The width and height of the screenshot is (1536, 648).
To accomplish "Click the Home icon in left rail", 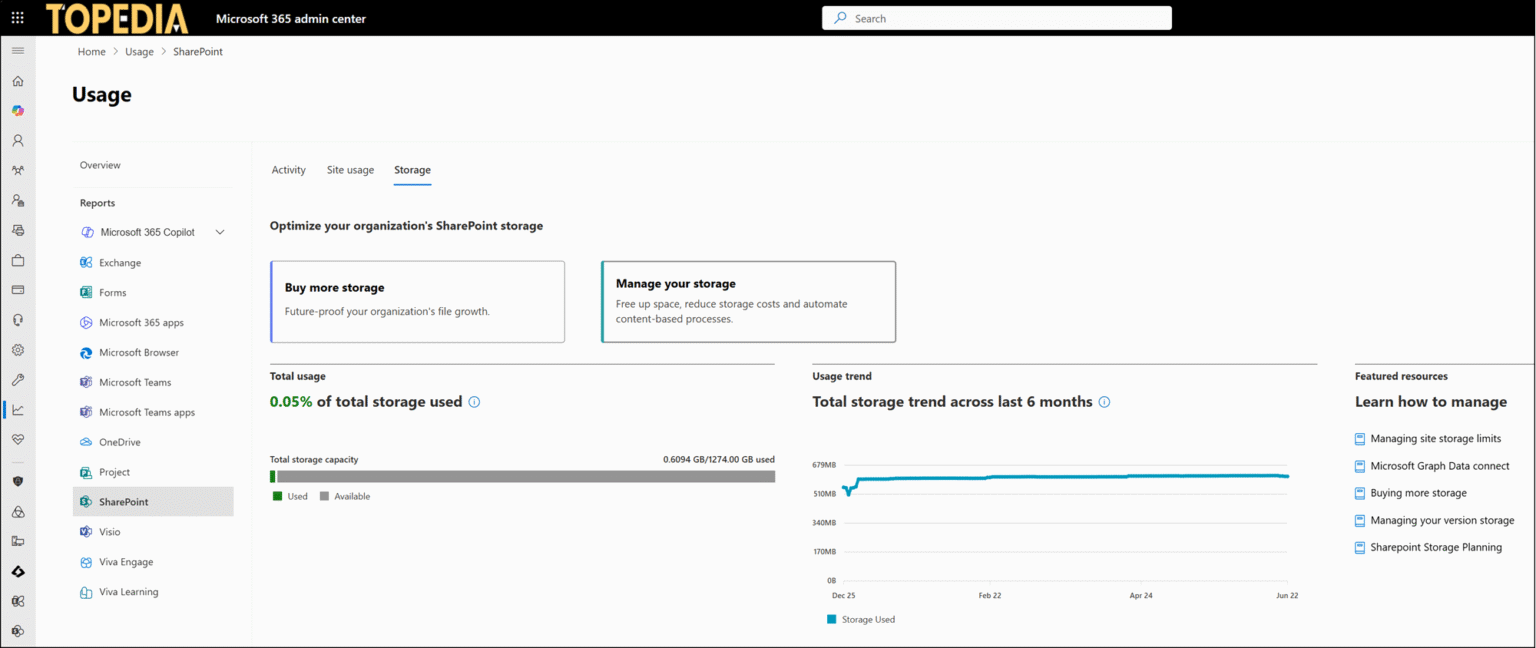I will coord(17,81).
